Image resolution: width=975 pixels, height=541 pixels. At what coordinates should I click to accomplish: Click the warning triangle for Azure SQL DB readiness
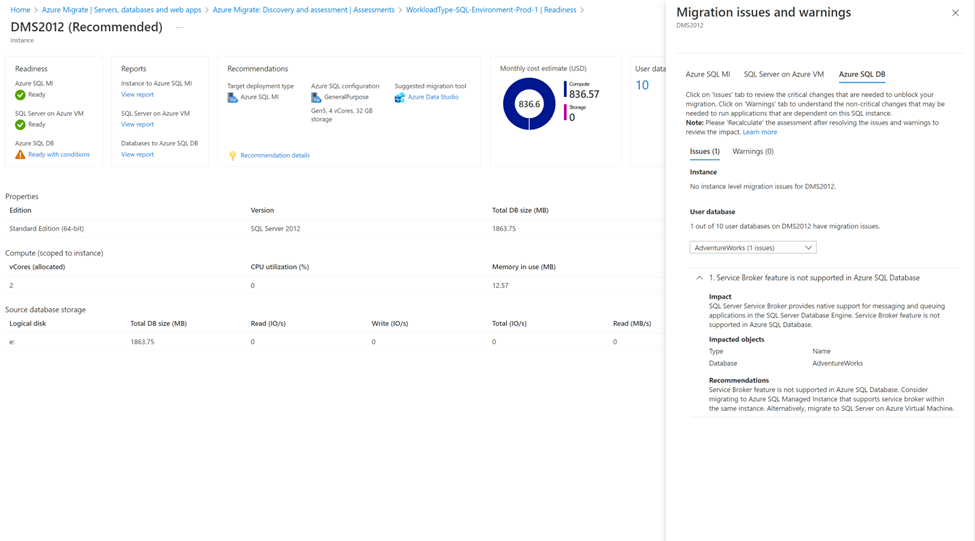tap(20, 154)
